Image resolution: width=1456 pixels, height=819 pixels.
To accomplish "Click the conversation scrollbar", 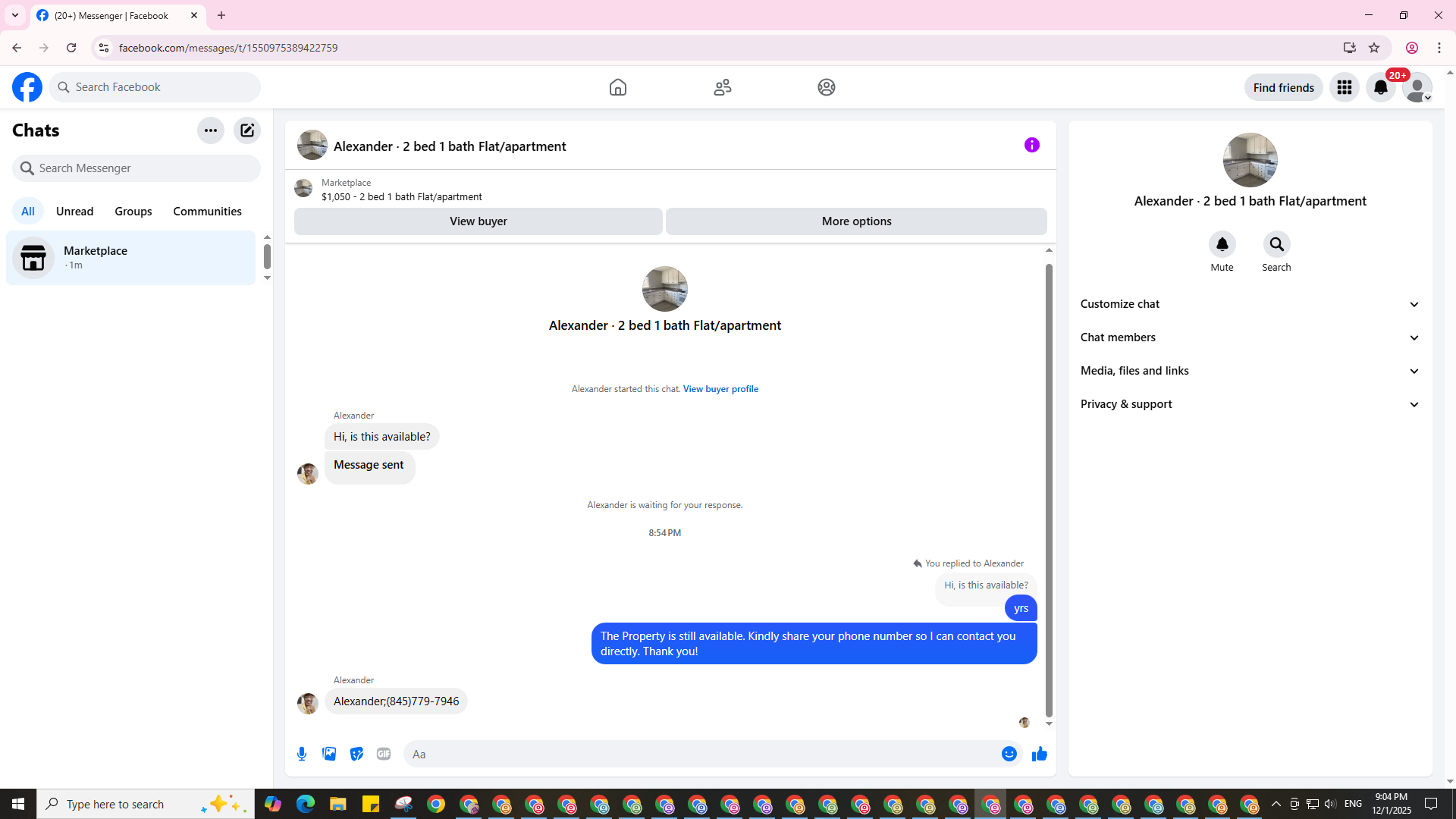I will 1049,489.
